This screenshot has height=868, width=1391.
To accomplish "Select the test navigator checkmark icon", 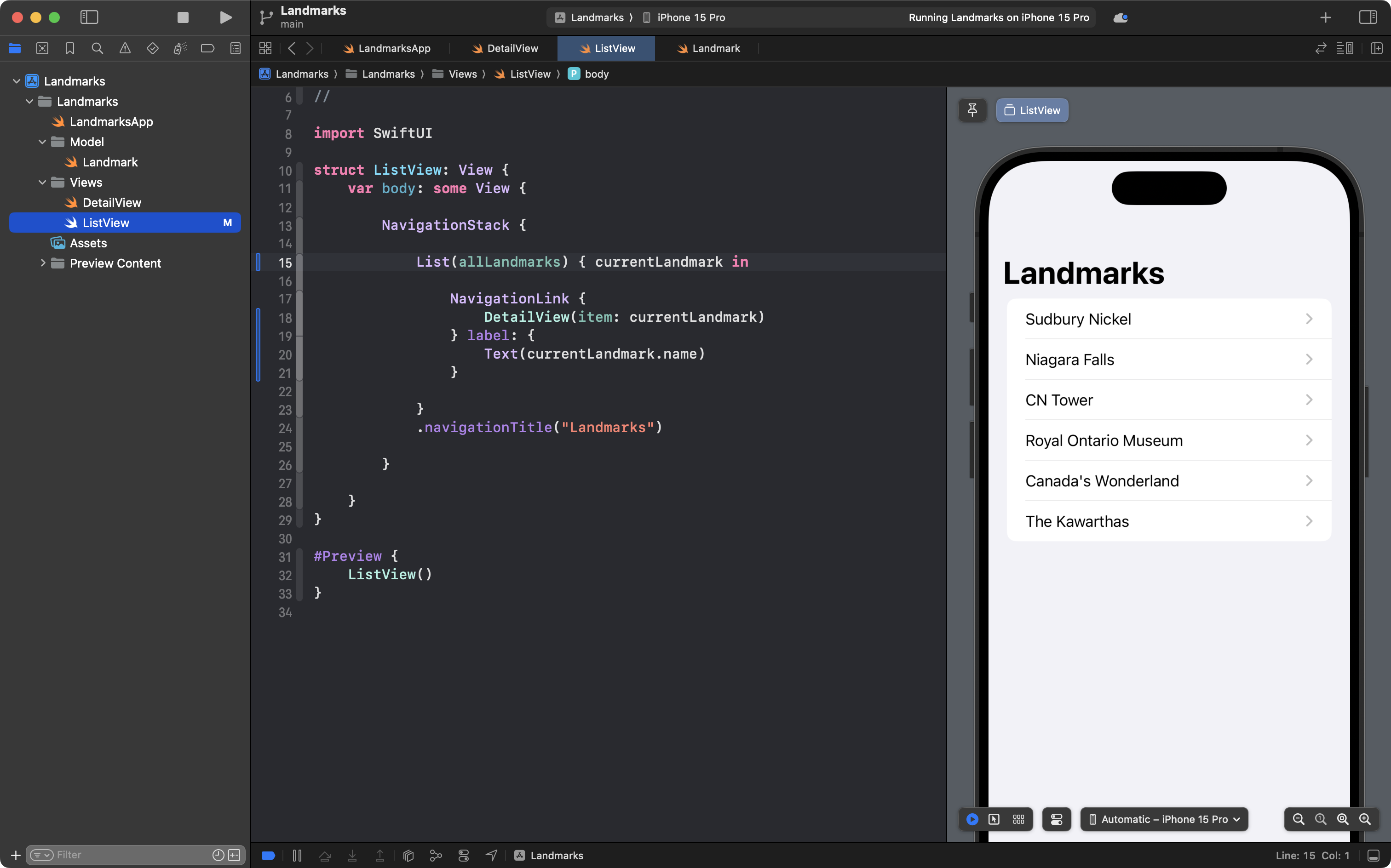I will tap(152, 48).
